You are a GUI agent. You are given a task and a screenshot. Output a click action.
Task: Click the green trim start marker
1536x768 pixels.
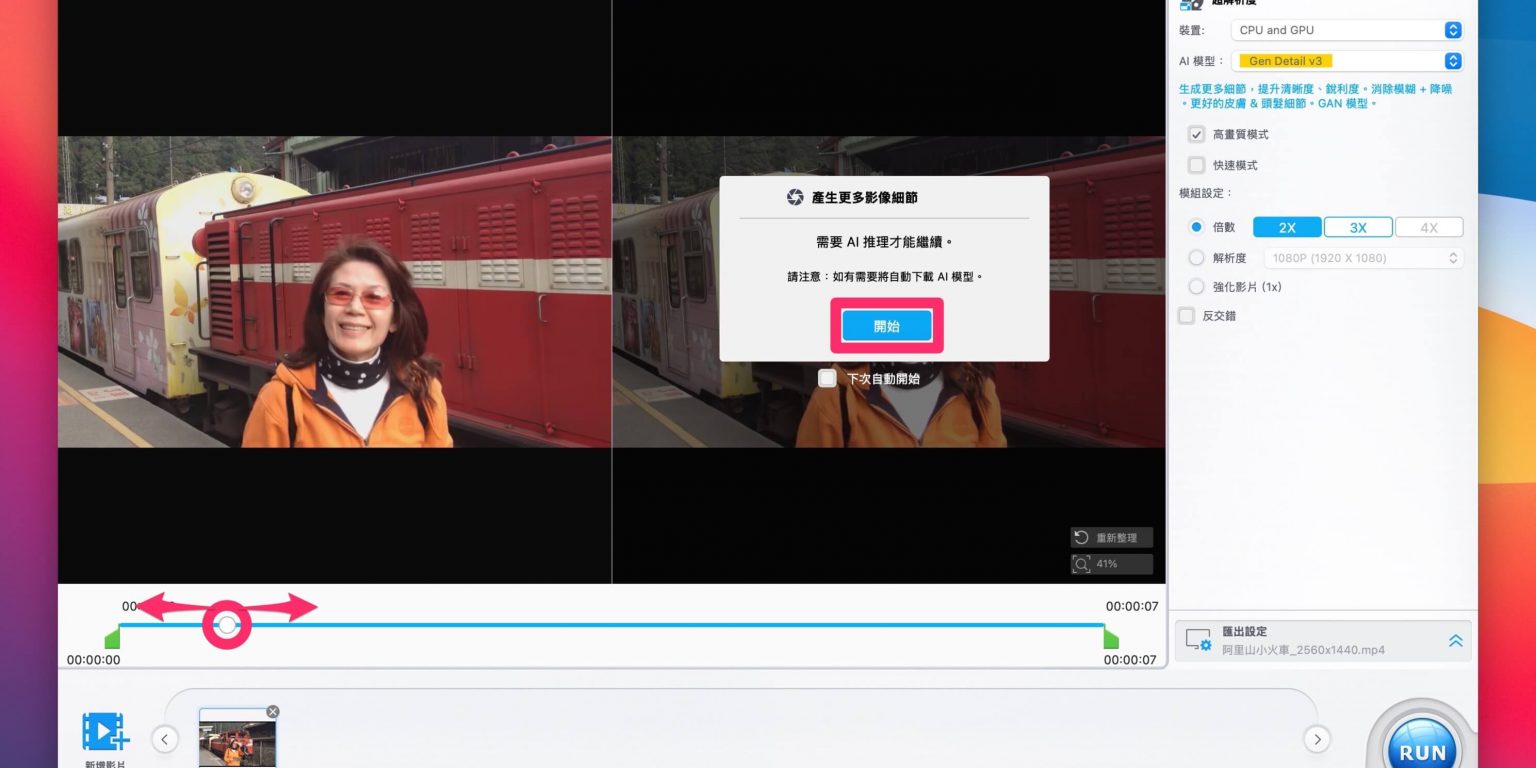click(112, 639)
